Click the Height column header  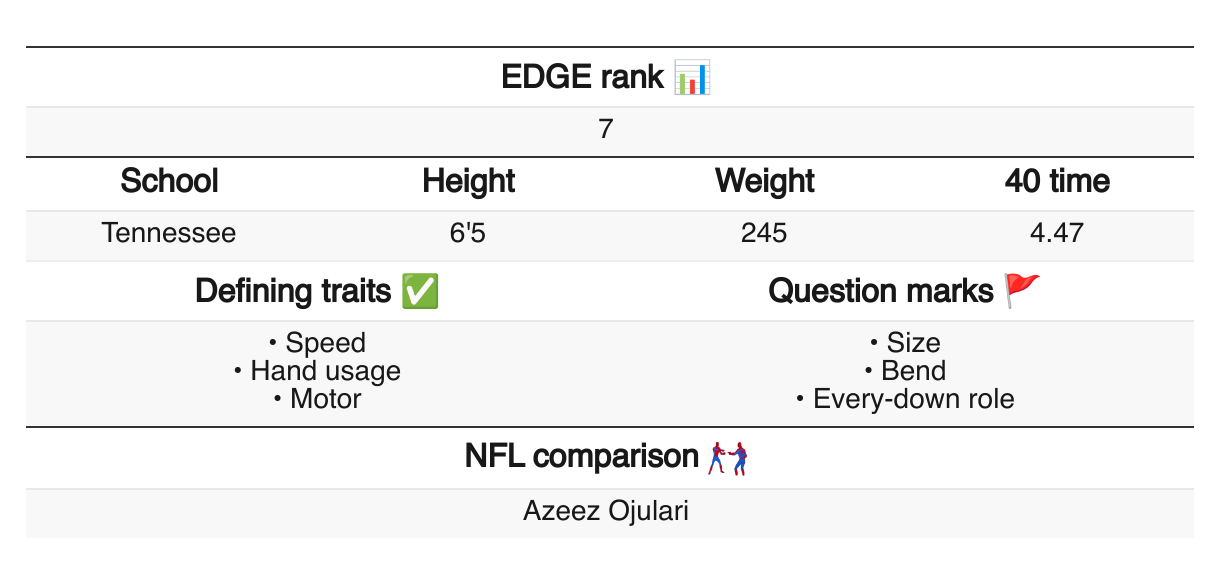(x=468, y=182)
